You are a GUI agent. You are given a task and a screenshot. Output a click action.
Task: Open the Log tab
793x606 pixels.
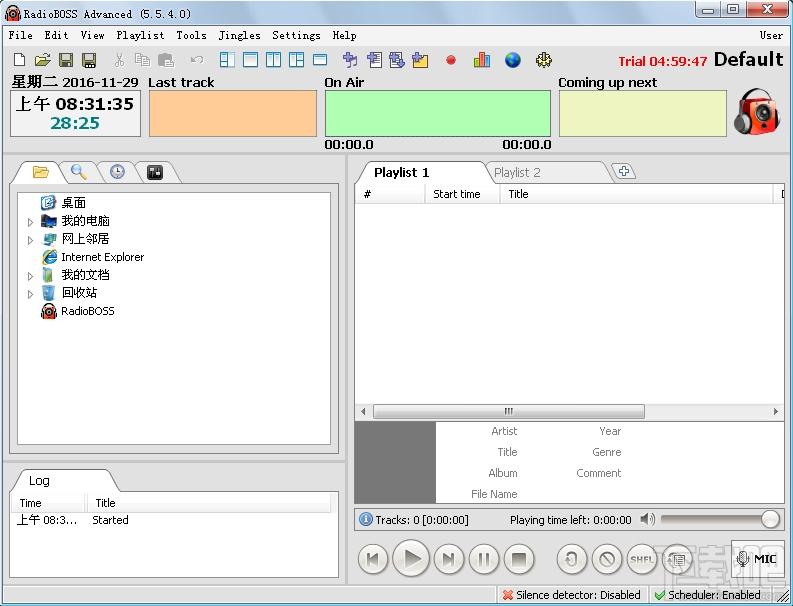coord(39,481)
